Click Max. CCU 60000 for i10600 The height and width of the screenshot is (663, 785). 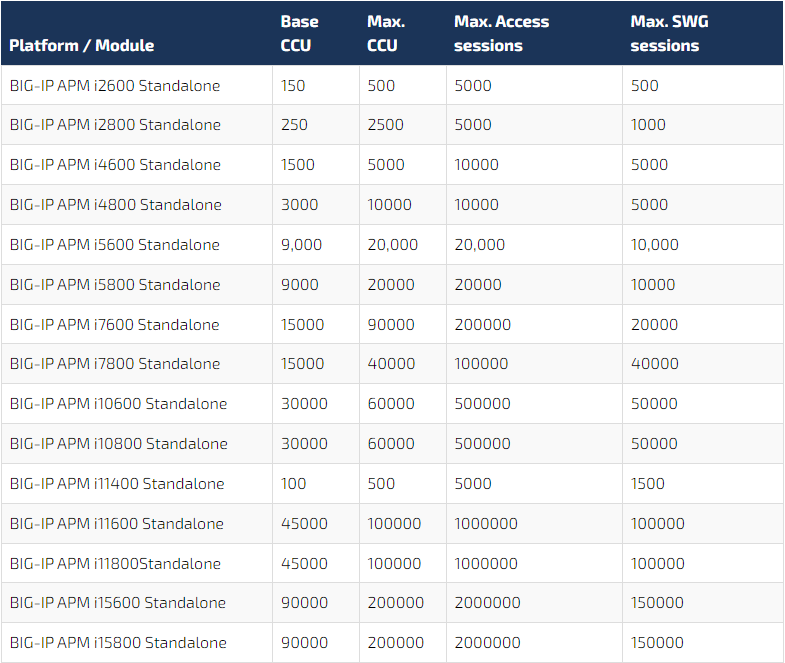click(x=391, y=404)
